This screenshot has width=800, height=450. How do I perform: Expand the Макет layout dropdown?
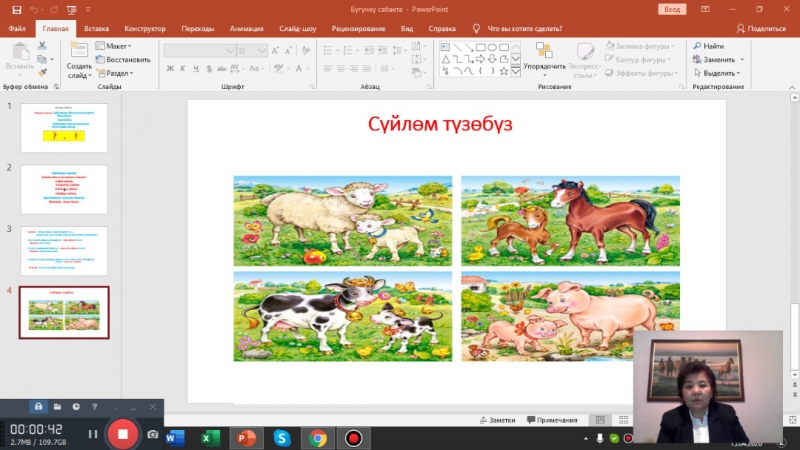[x=116, y=46]
